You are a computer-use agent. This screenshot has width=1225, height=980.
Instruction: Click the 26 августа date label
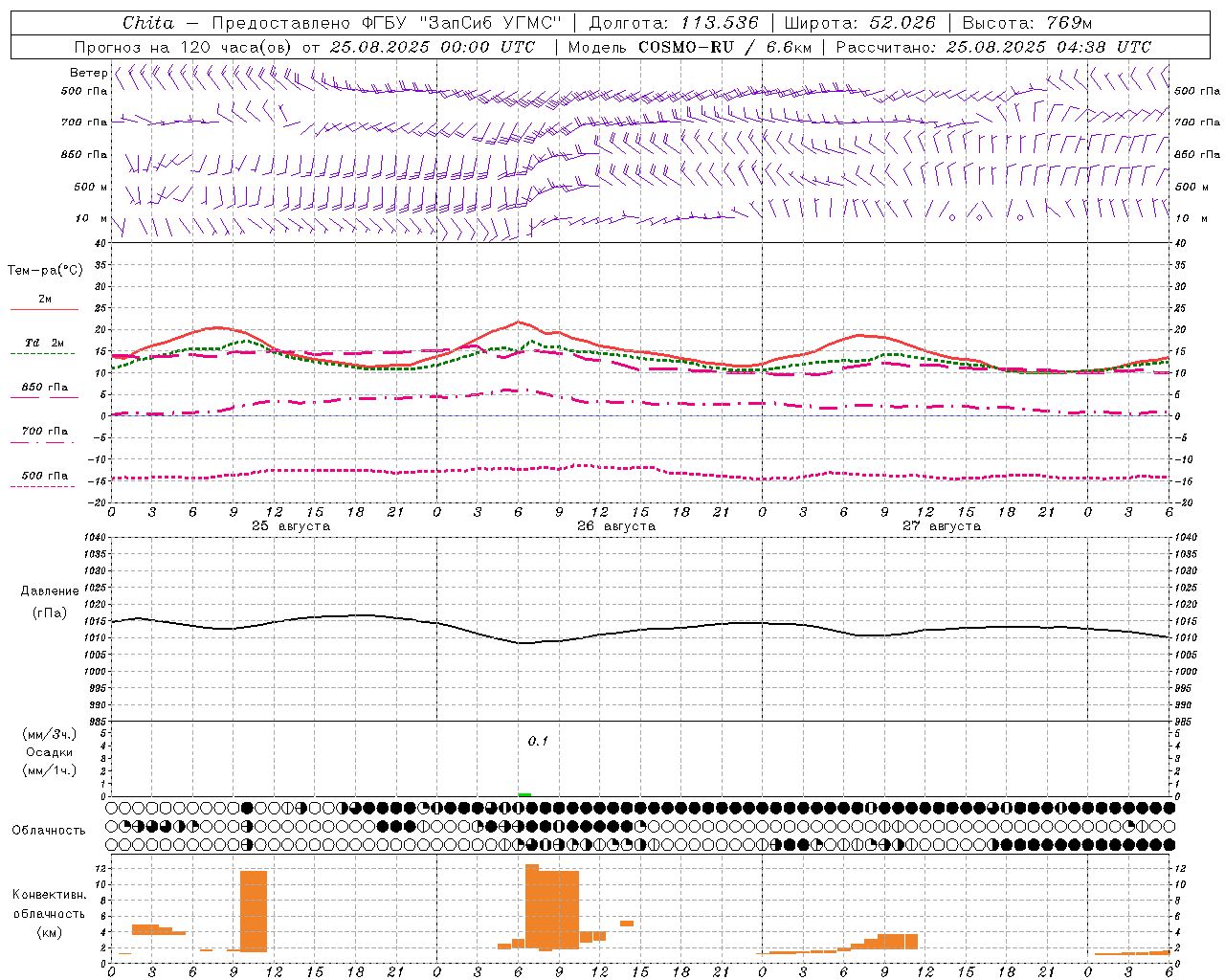point(615,526)
